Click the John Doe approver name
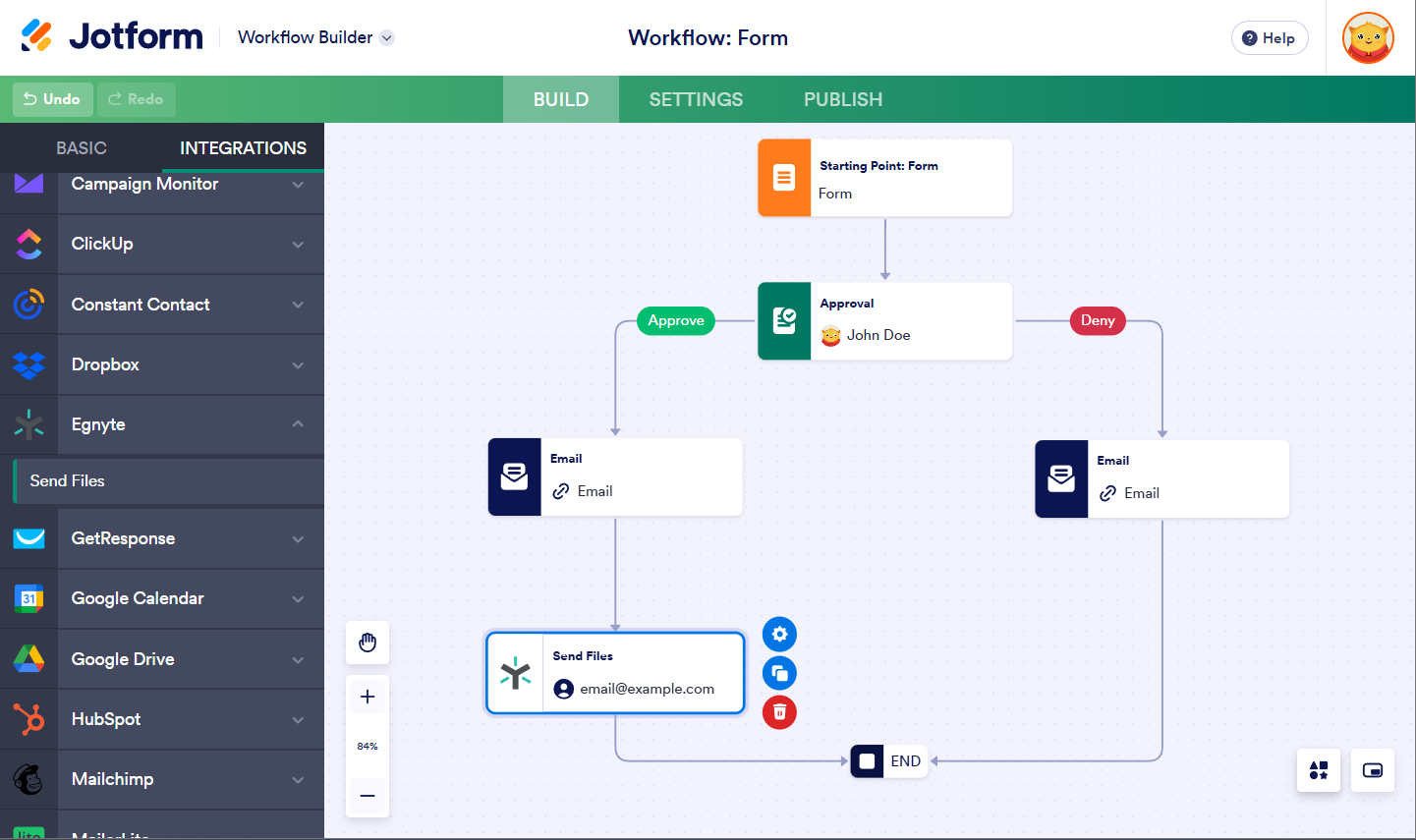The height and width of the screenshot is (840, 1416). pyautogui.click(x=878, y=335)
